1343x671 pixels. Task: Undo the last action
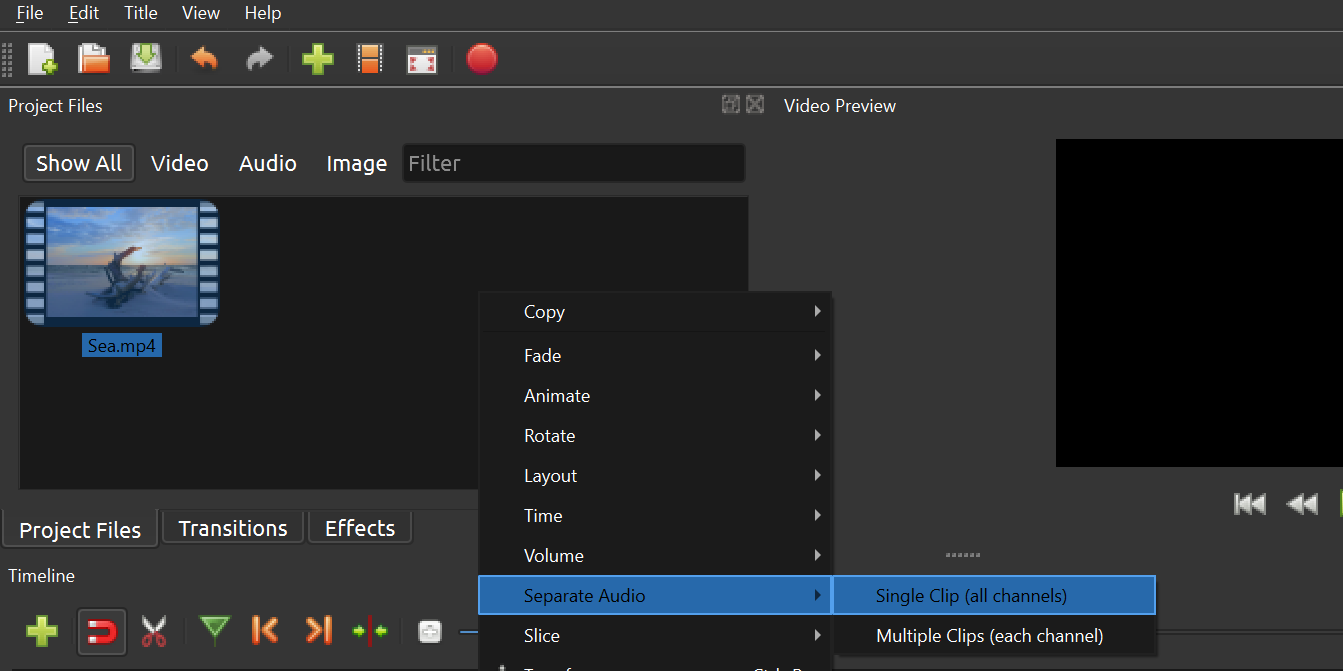(204, 60)
